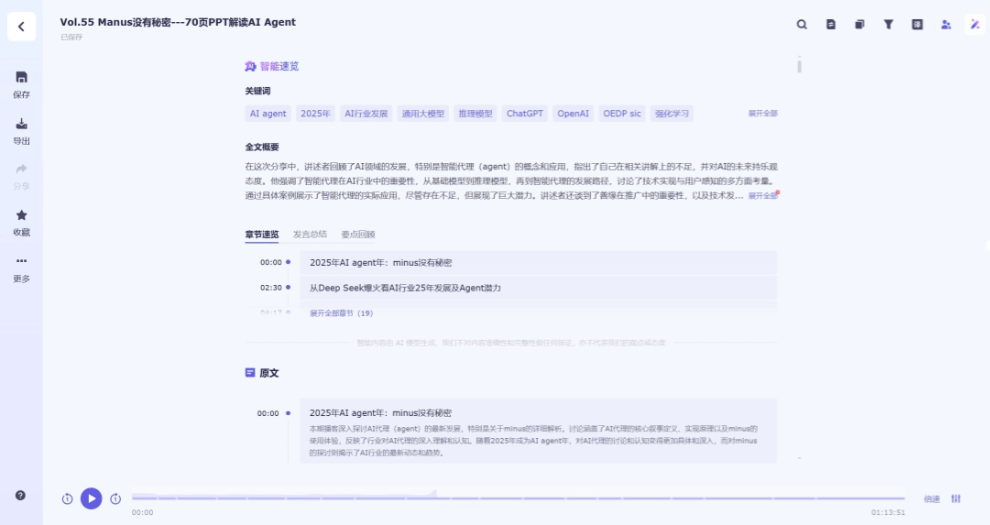Click the document title Vol.55 Manus
The height and width of the screenshot is (525, 990).
point(177,22)
